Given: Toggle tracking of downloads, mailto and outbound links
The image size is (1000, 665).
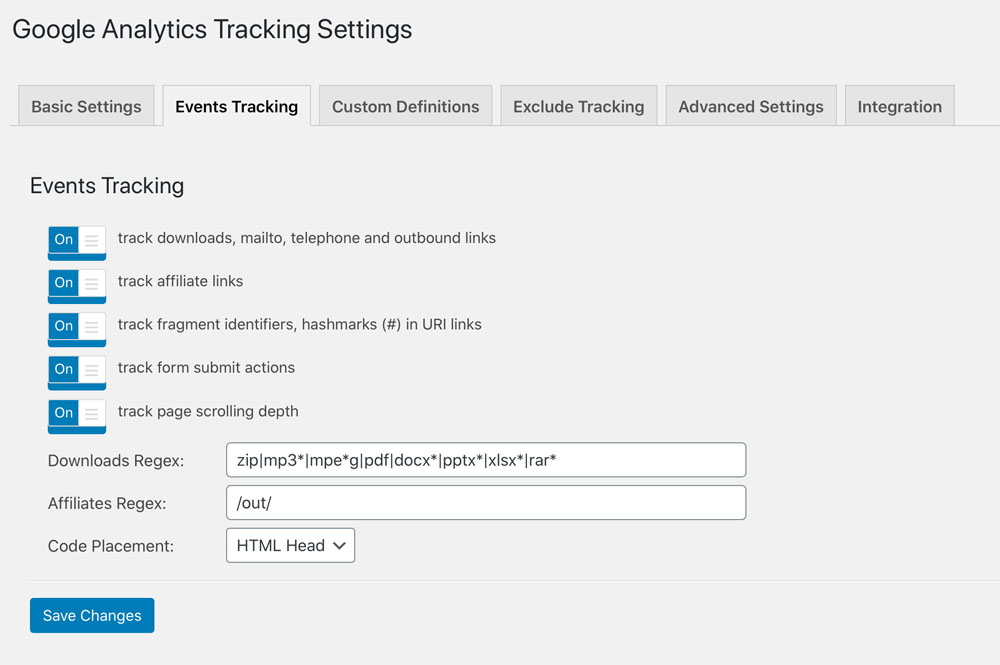Looking at the screenshot, I should pyautogui.click(x=77, y=242).
